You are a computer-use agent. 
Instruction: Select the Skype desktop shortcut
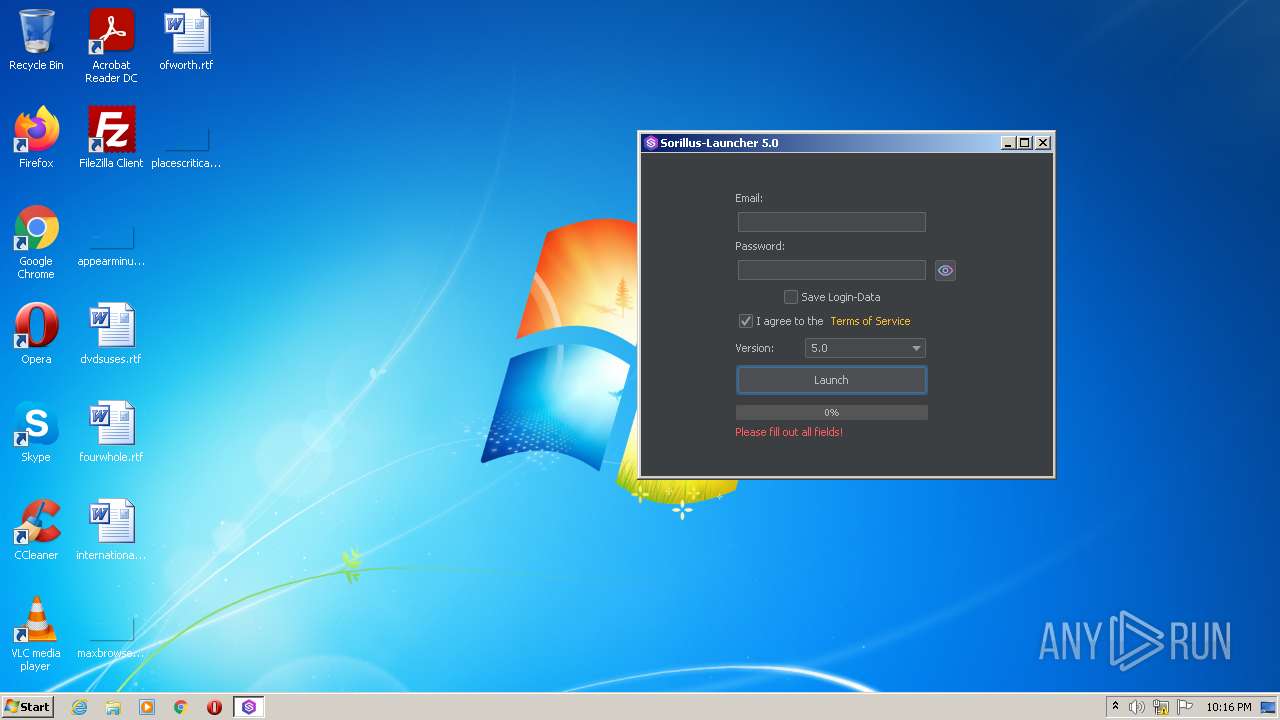(x=36, y=432)
